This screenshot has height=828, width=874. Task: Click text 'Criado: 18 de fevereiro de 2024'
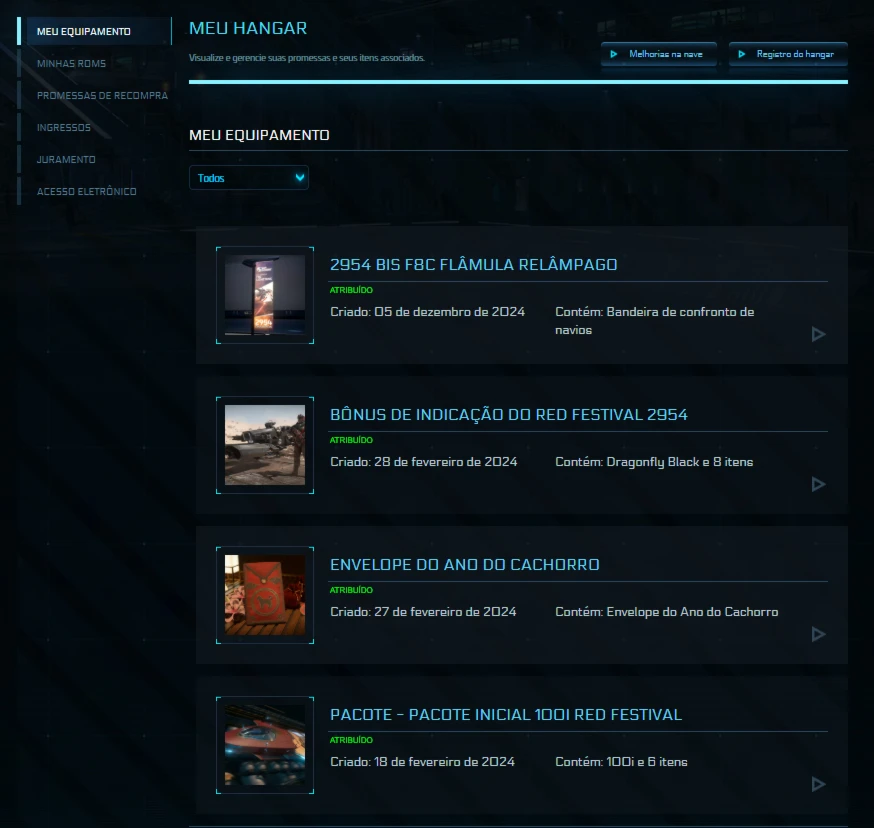coord(423,762)
